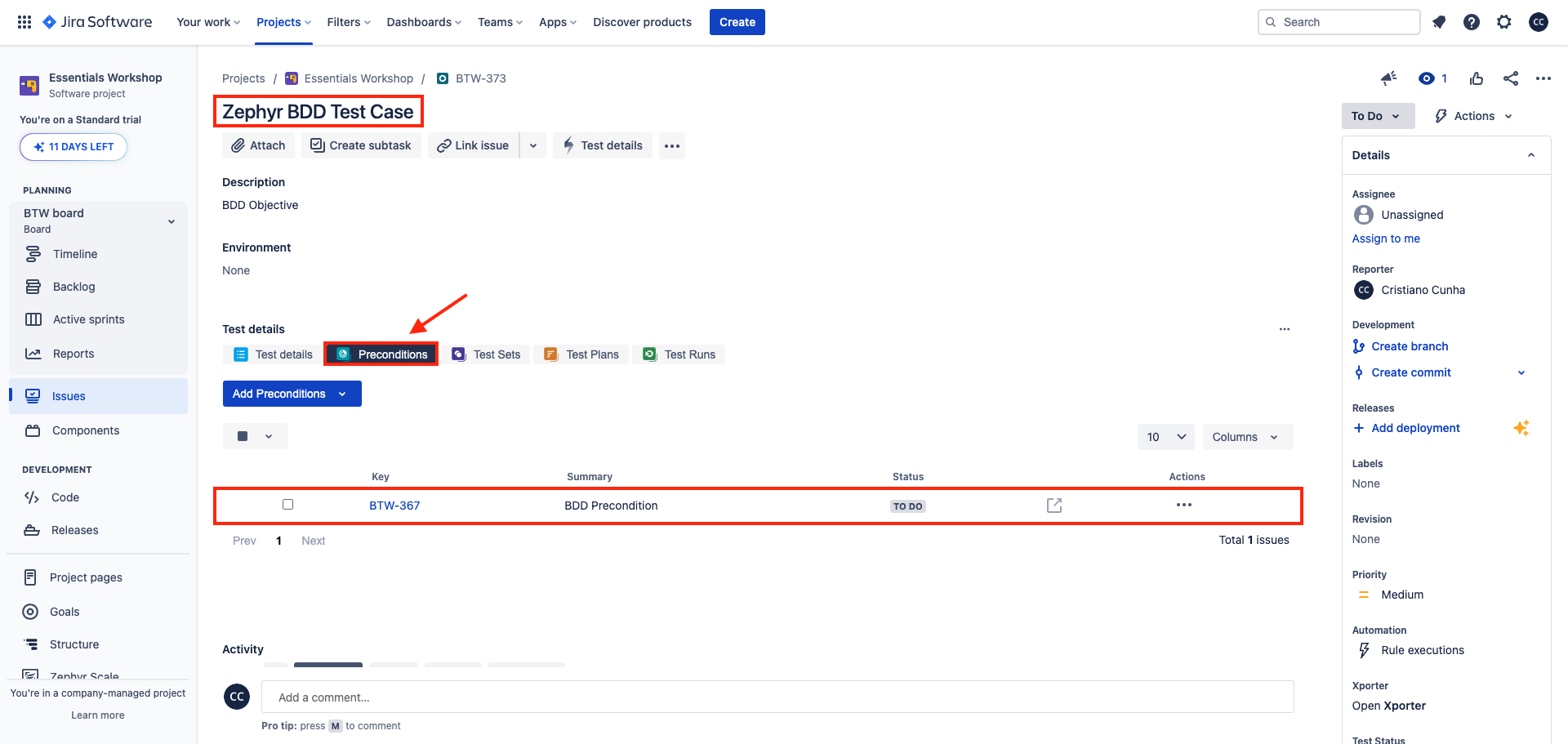Open the help question mark icon
Viewport: 1568px width, 744px height.
click(1472, 22)
